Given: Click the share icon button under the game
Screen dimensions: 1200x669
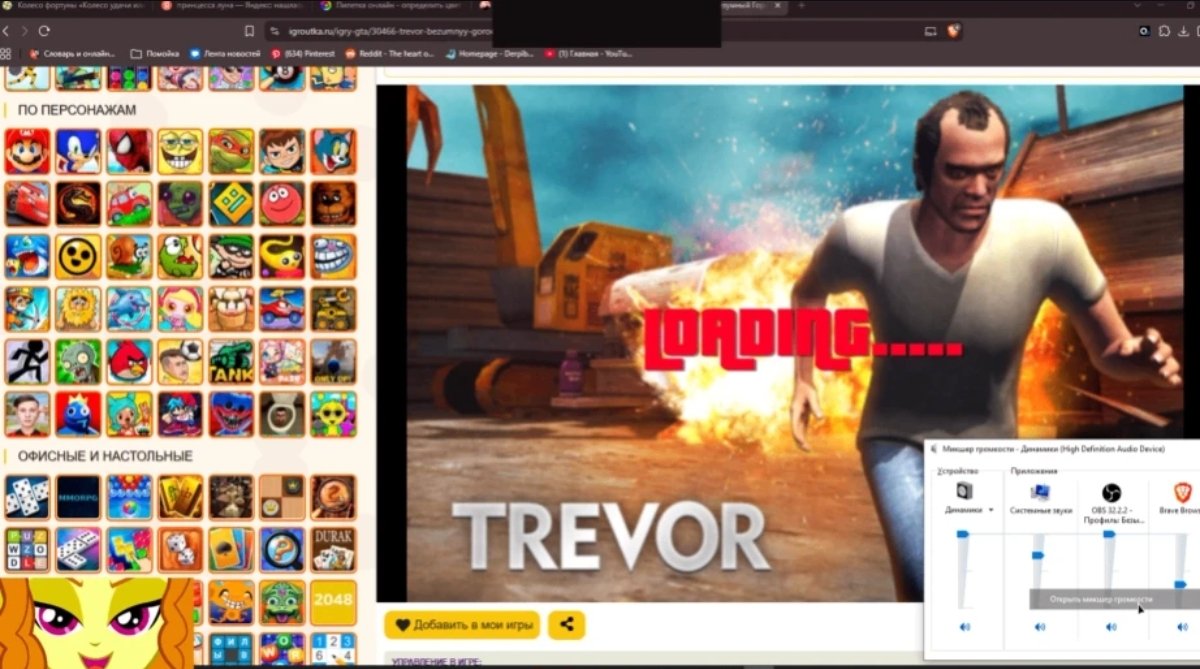Looking at the screenshot, I should [566, 625].
